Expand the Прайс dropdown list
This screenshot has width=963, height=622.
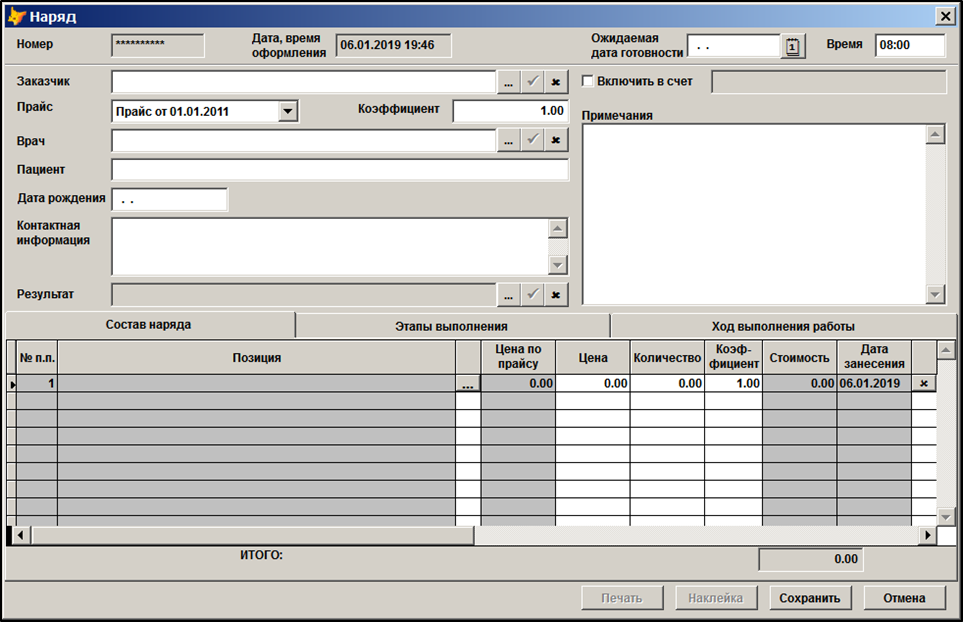point(288,111)
